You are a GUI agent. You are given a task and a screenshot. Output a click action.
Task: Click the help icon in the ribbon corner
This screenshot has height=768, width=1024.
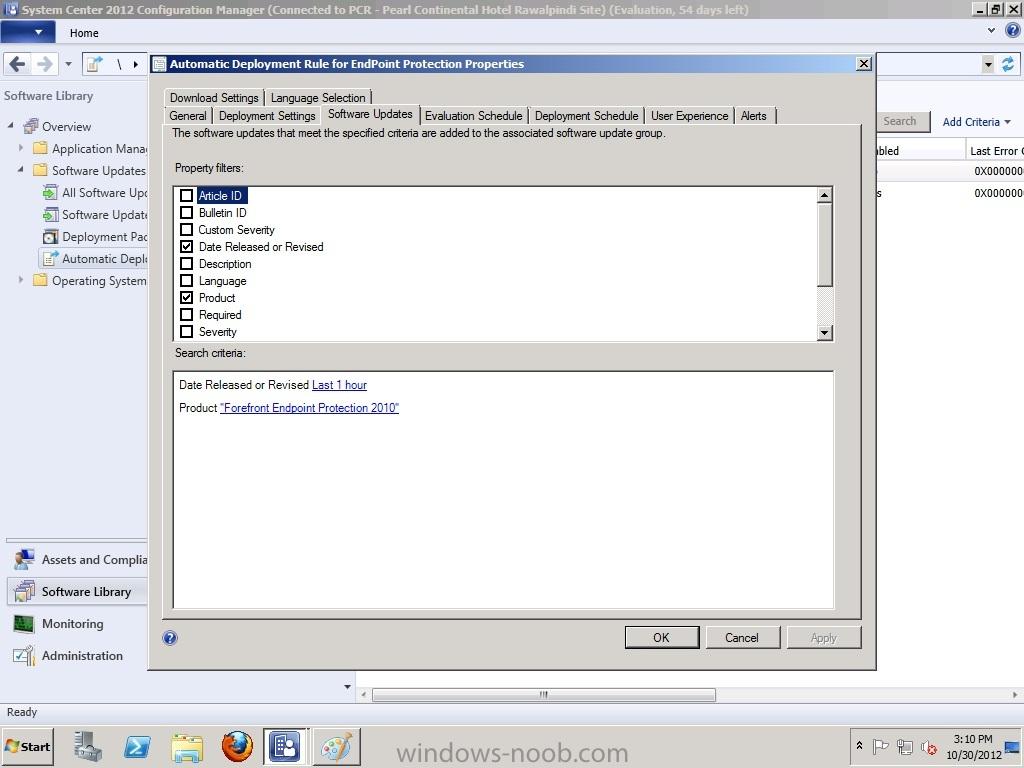coord(1013,30)
